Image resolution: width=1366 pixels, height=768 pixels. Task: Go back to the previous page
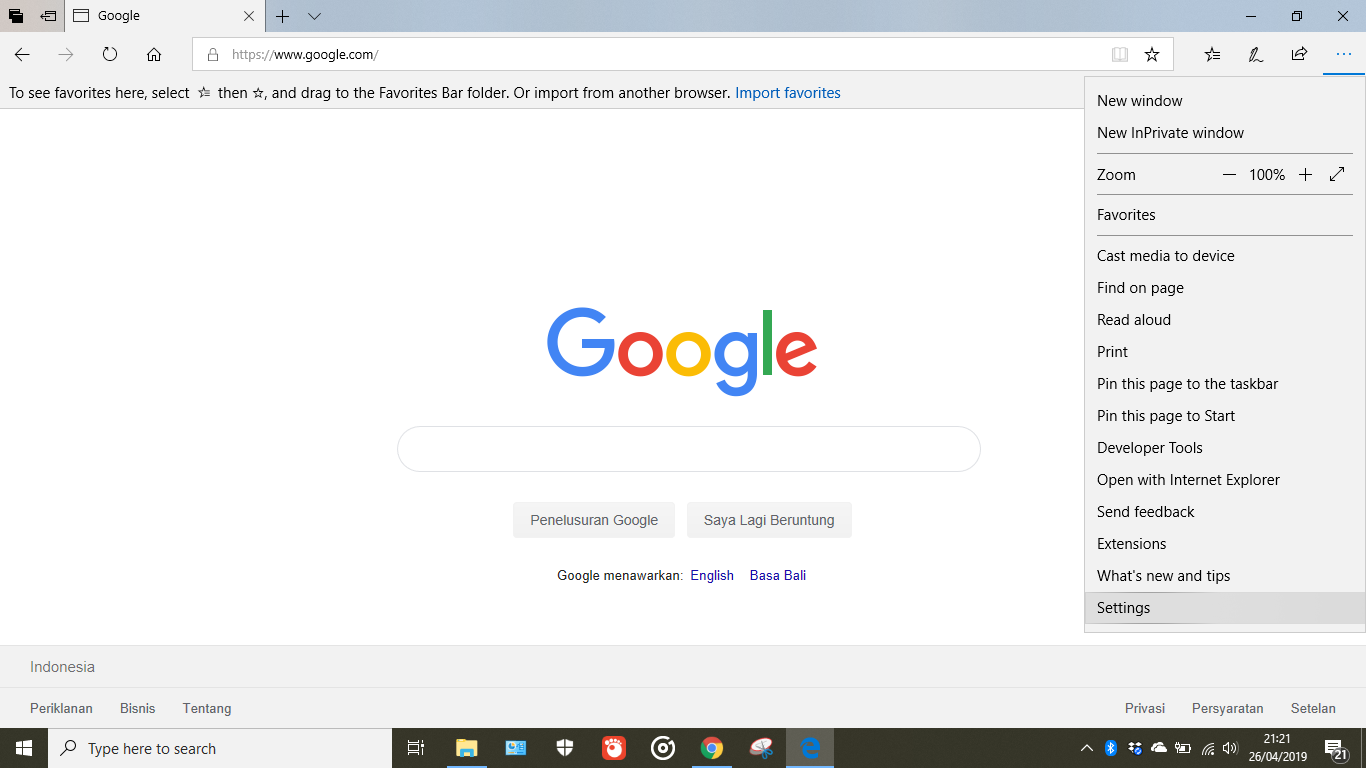22,55
